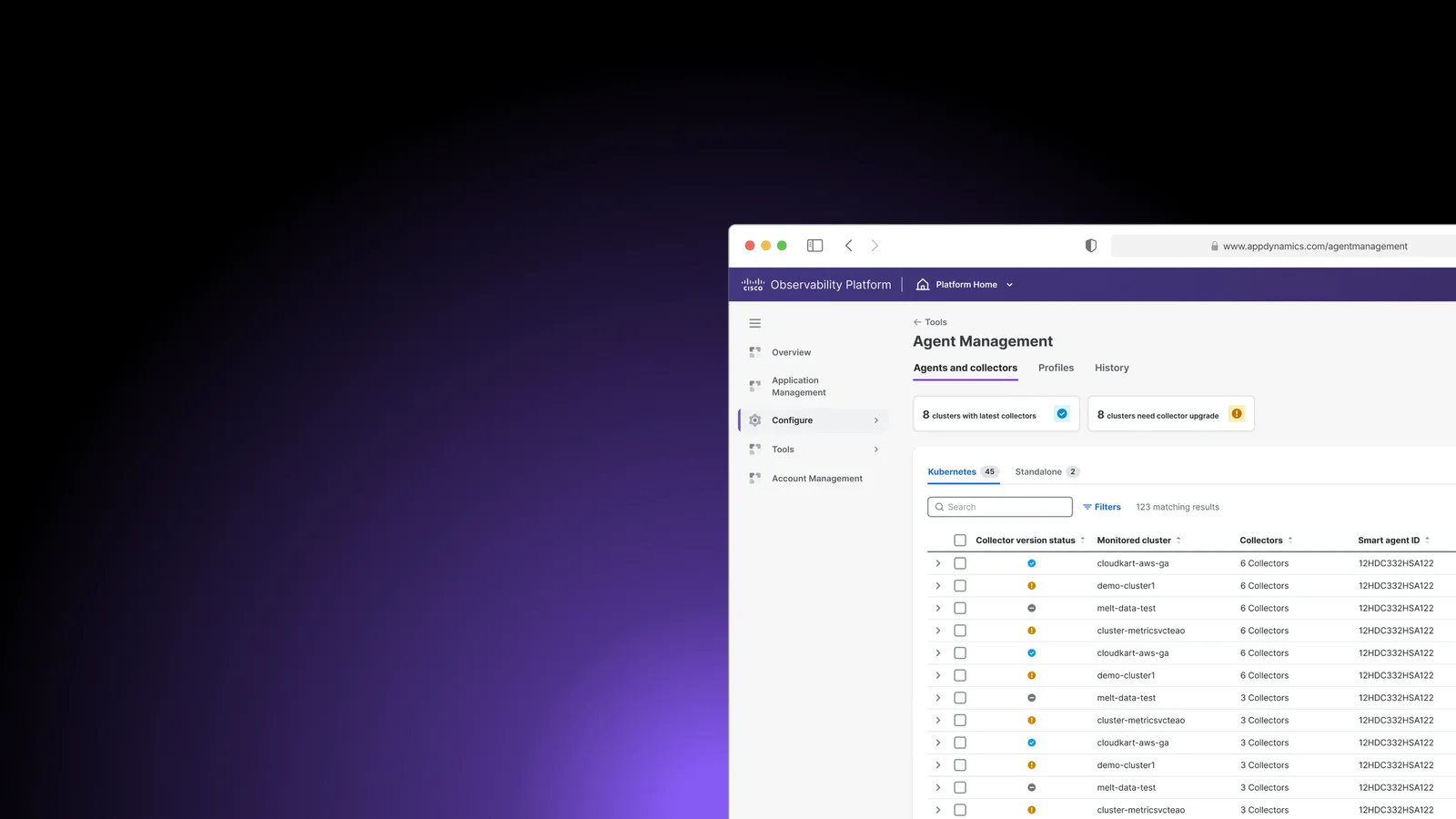
Task: Go back with the browser back arrow
Action: (x=848, y=246)
